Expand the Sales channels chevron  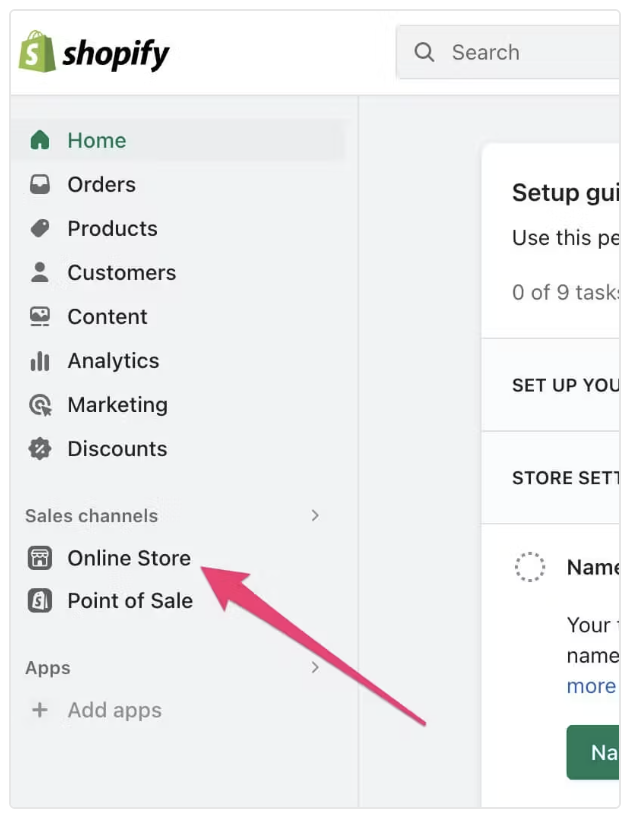[x=315, y=515]
